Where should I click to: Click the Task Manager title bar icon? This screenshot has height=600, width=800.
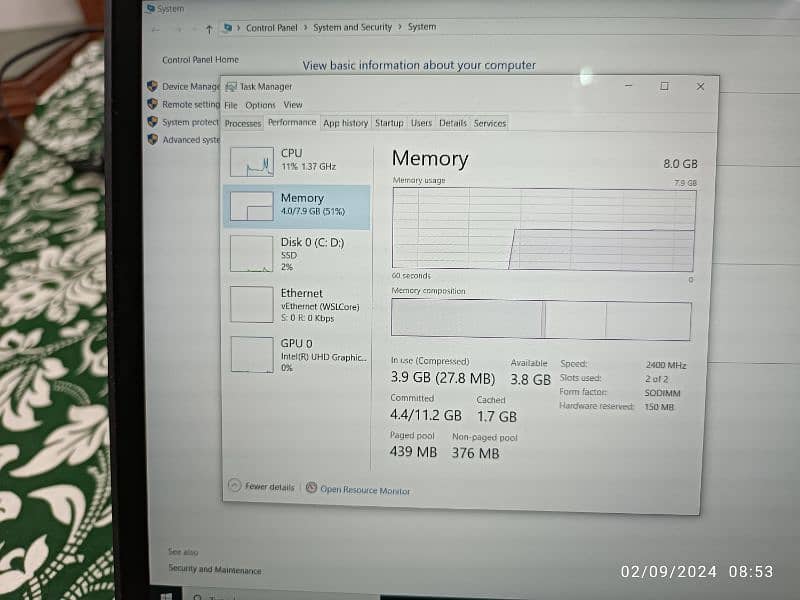[x=231, y=87]
